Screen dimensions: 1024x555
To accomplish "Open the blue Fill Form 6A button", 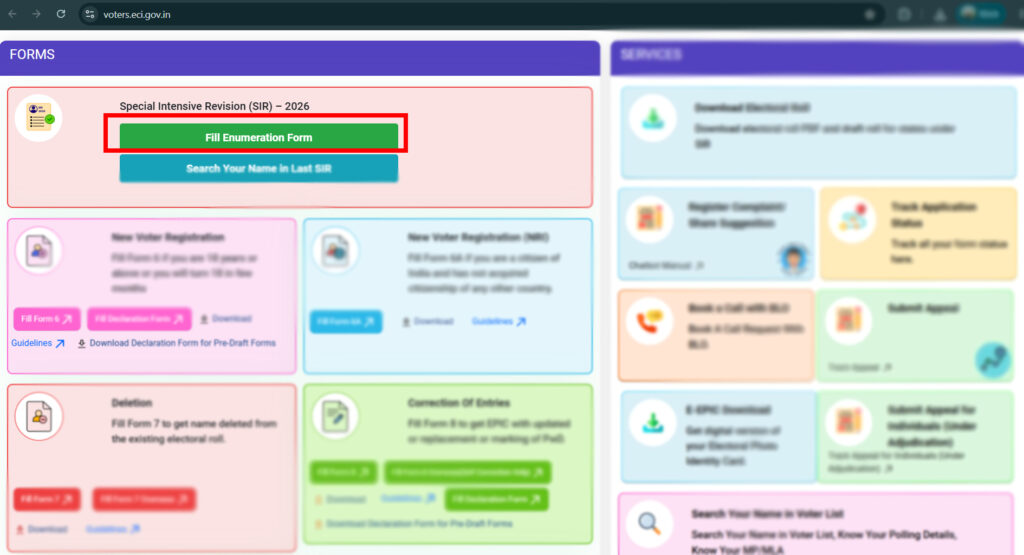I will tap(345, 321).
